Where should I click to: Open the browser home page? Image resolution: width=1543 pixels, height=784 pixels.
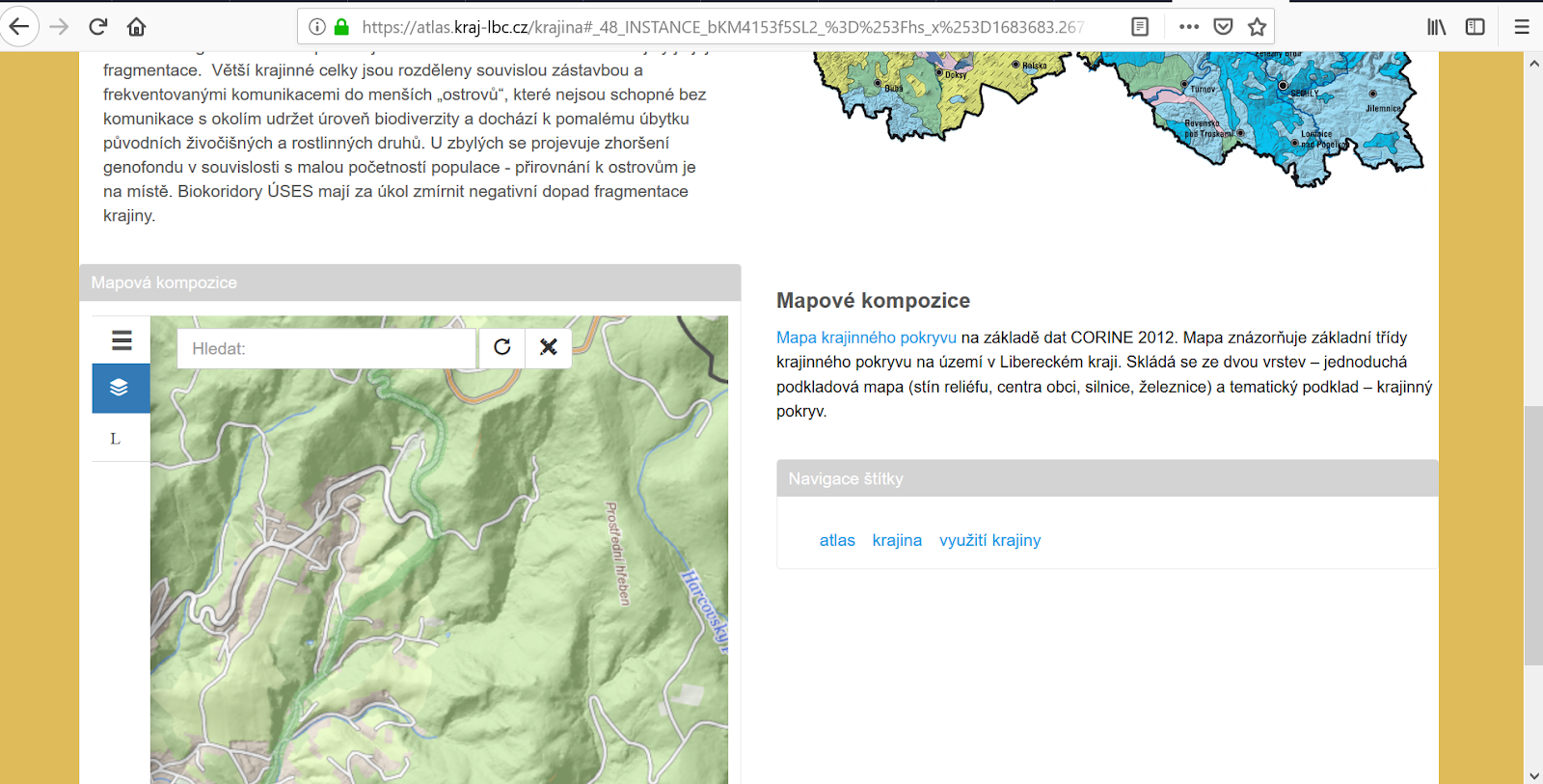[137, 27]
